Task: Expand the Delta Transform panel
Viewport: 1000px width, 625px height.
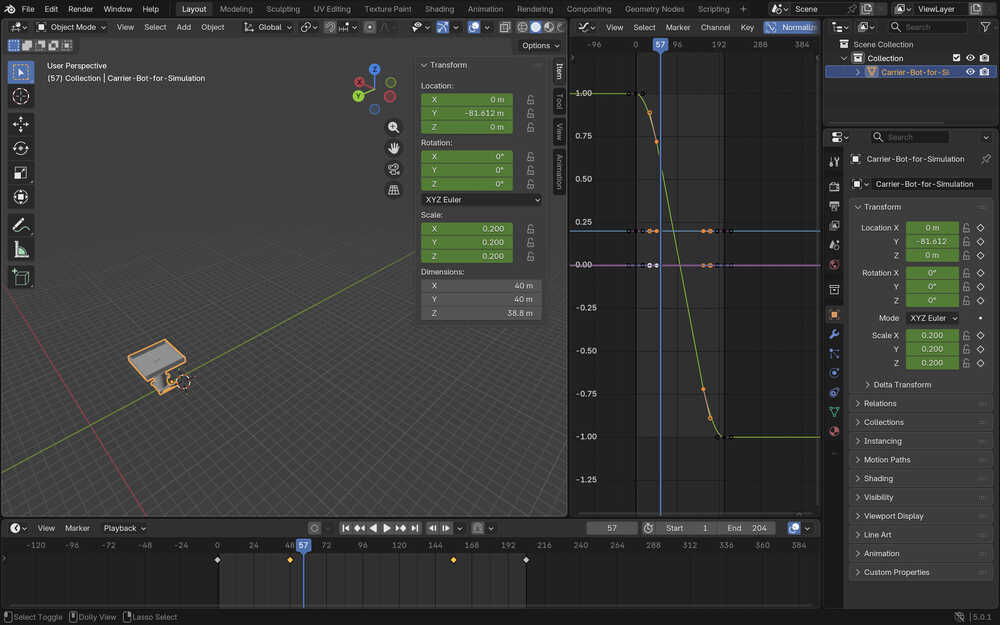Action: [902, 385]
